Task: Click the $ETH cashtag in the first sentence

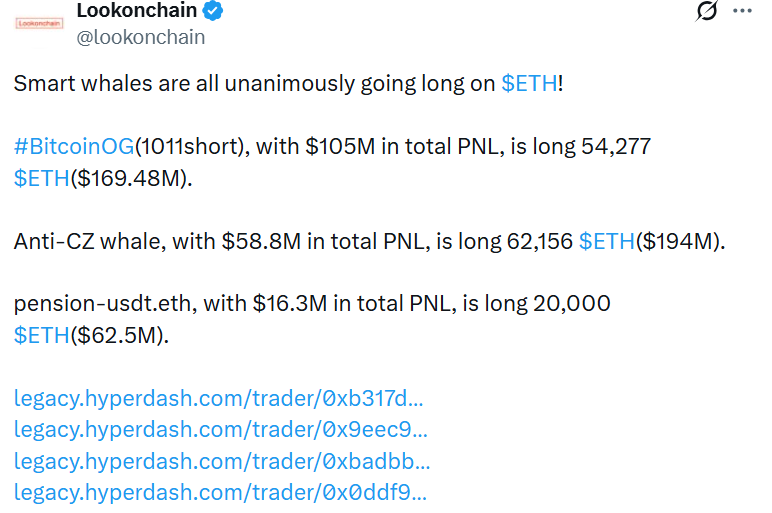Action: pos(529,84)
